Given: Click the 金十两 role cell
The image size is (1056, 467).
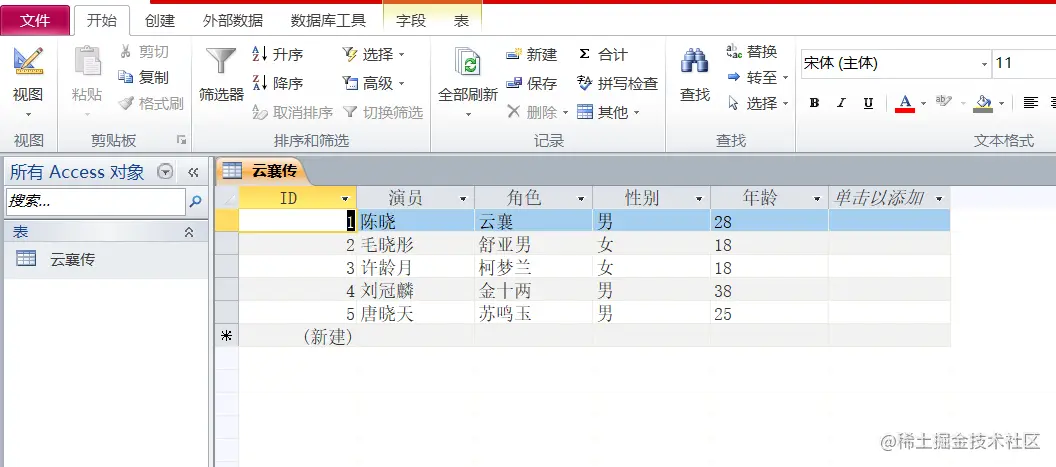Looking at the screenshot, I should pos(533,290).
